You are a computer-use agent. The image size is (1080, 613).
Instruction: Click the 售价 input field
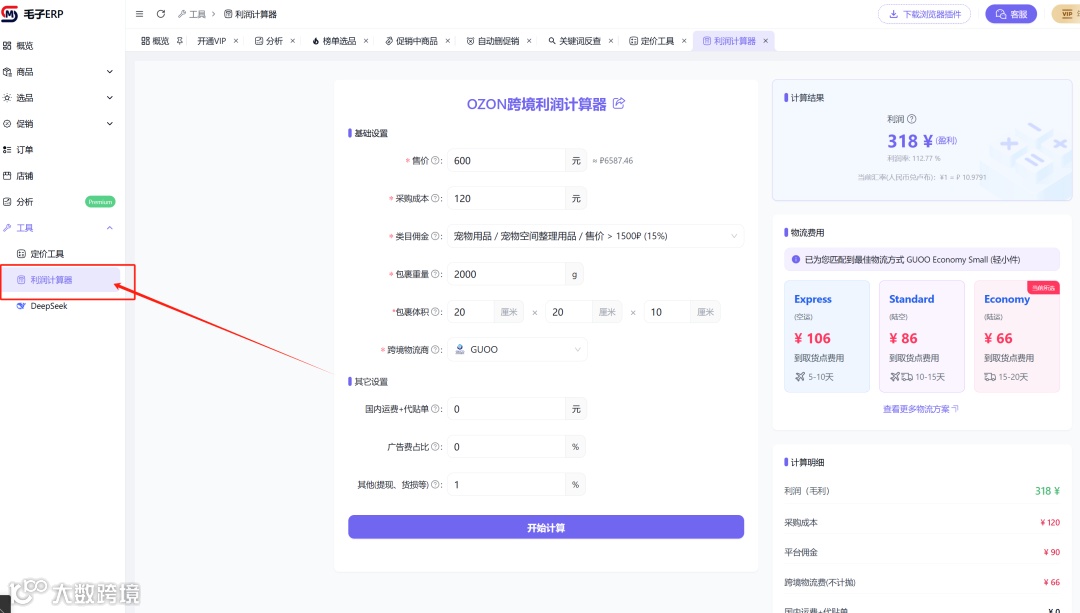pos(506,160)
